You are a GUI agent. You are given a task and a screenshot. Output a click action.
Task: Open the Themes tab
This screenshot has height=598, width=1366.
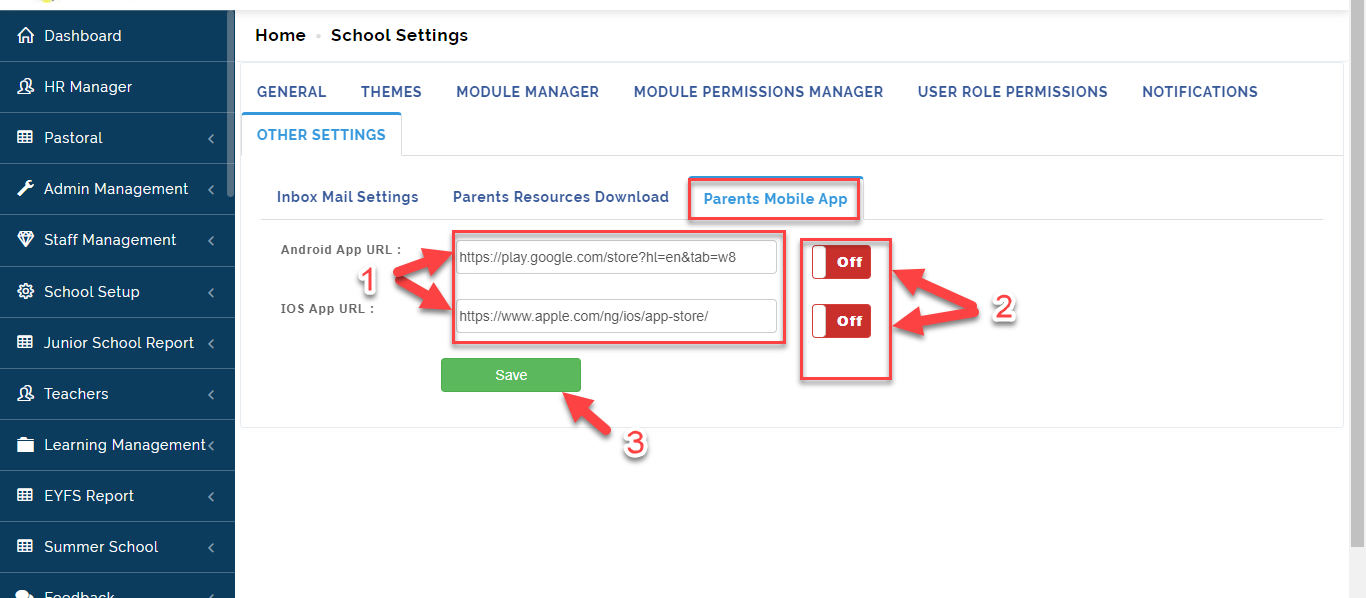point(391,92)
